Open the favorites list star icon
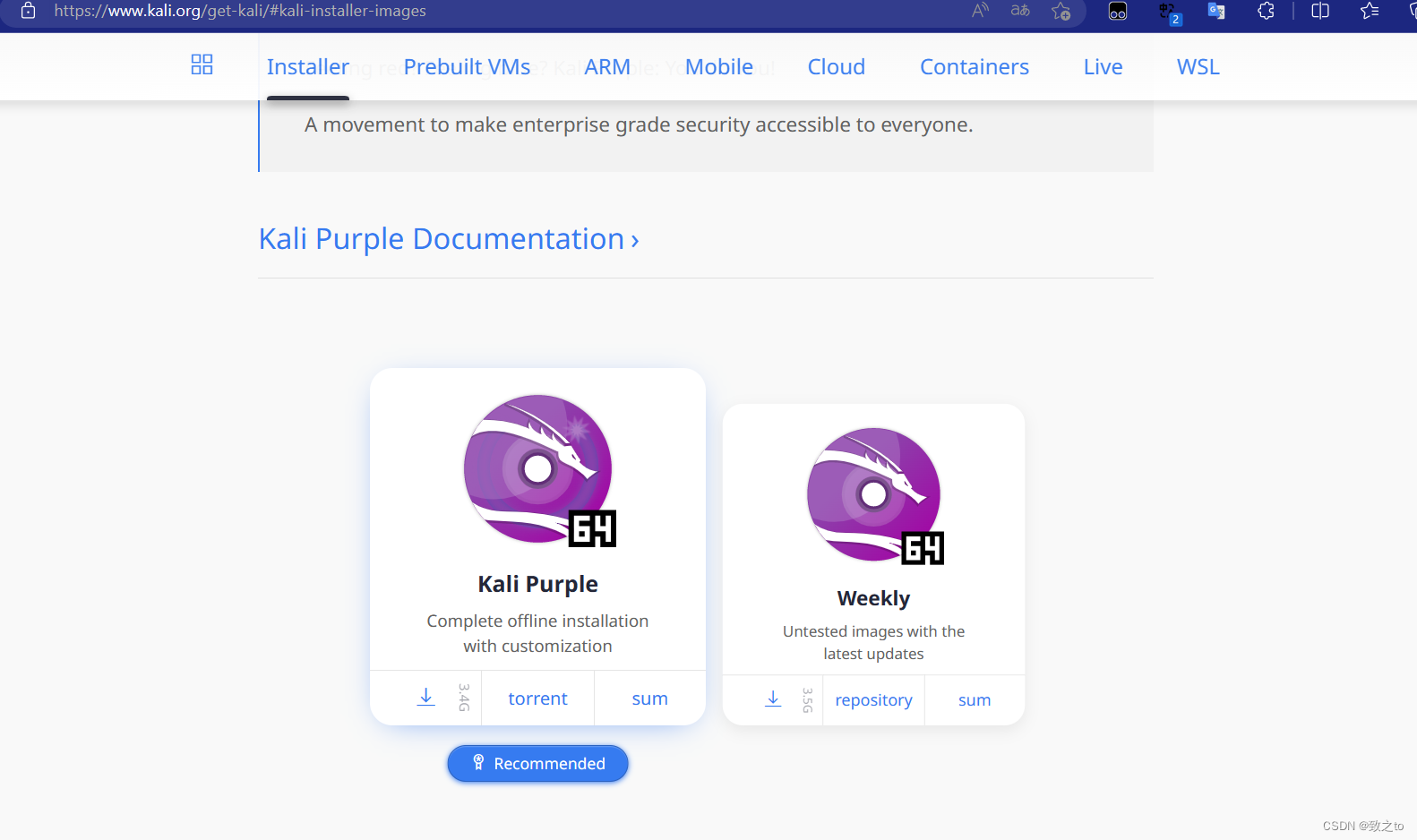Image resolution: width=1417 pixels, height=840 pixels. pyautogui.click(x=1370, y=11)
